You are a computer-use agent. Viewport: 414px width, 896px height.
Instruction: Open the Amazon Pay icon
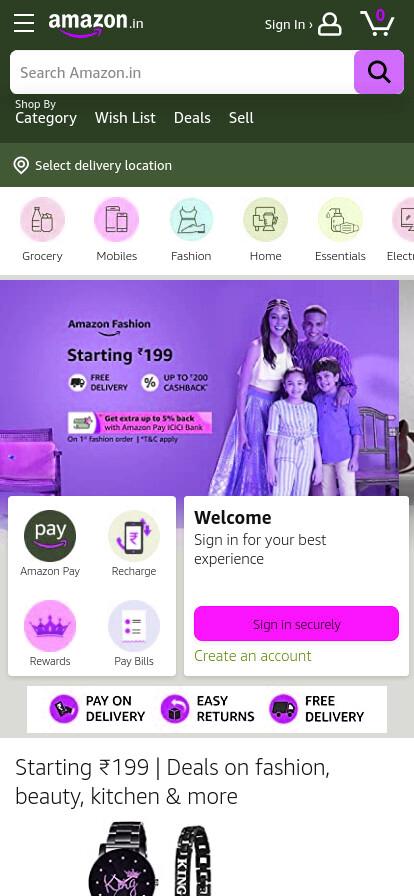pyautogui.click(x=50, y=536)
